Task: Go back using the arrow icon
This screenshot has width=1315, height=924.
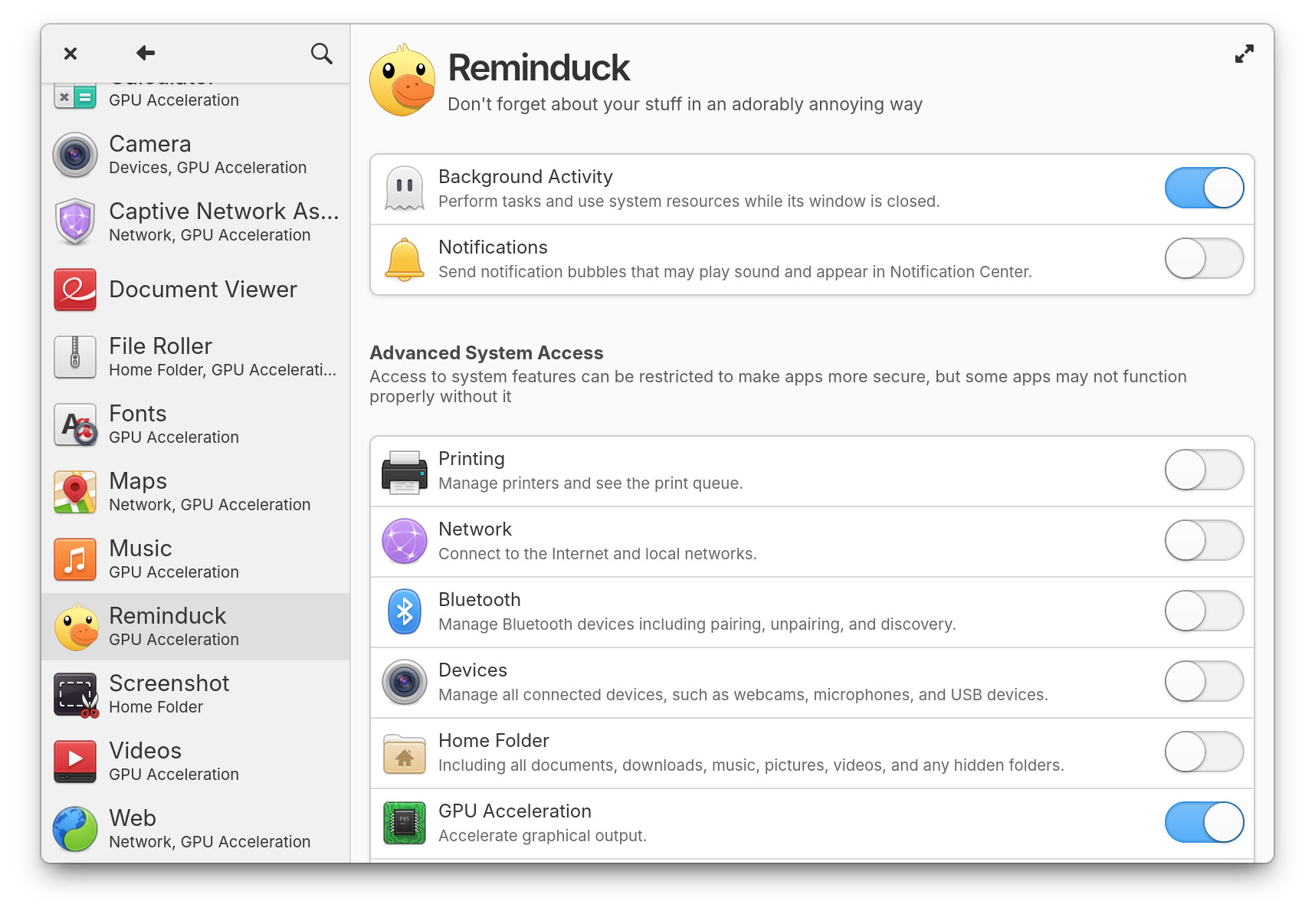Action: [146, 53]
